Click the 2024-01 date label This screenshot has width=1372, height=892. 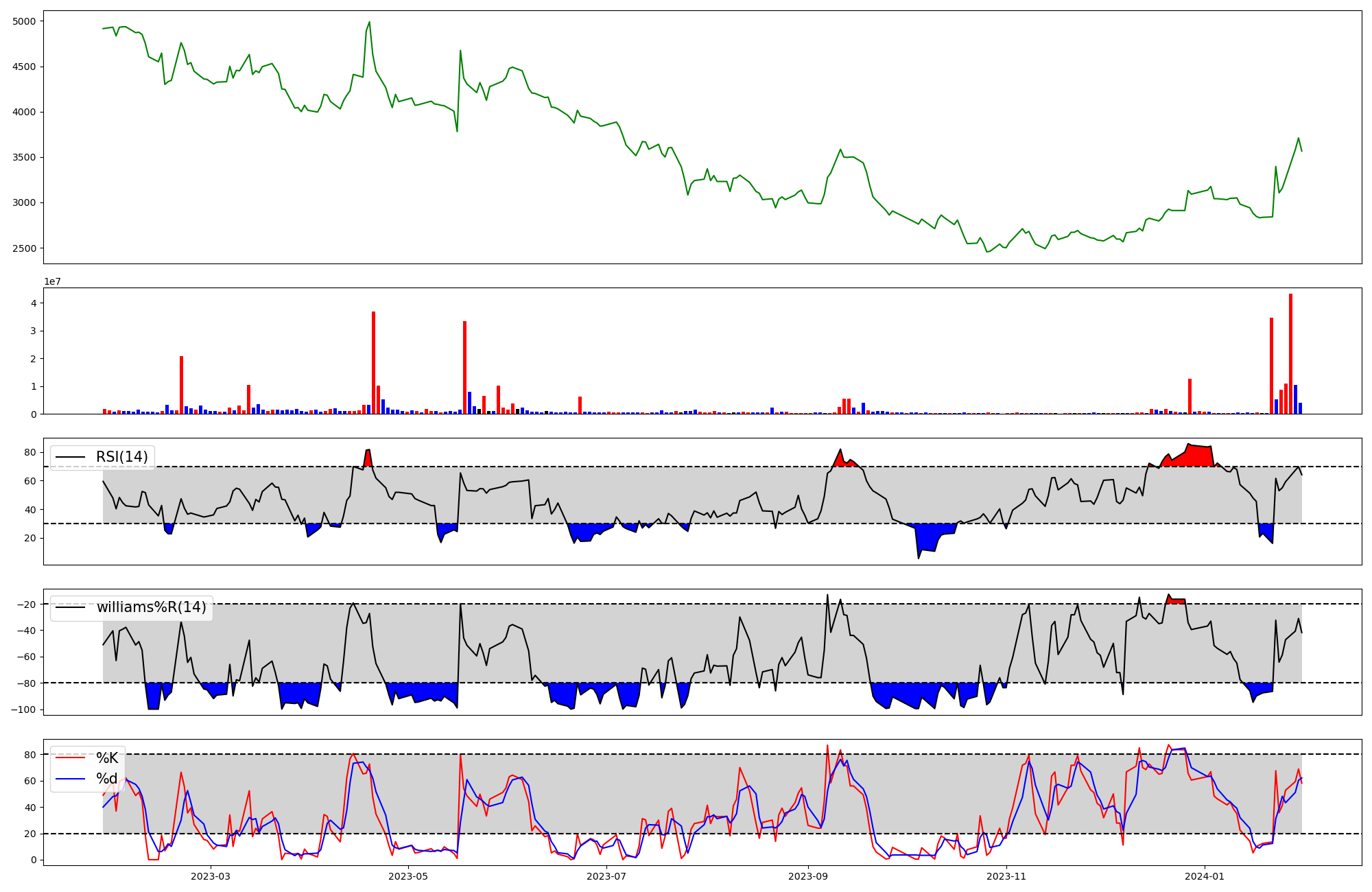pyautogui.click(x=1205, y=876)
